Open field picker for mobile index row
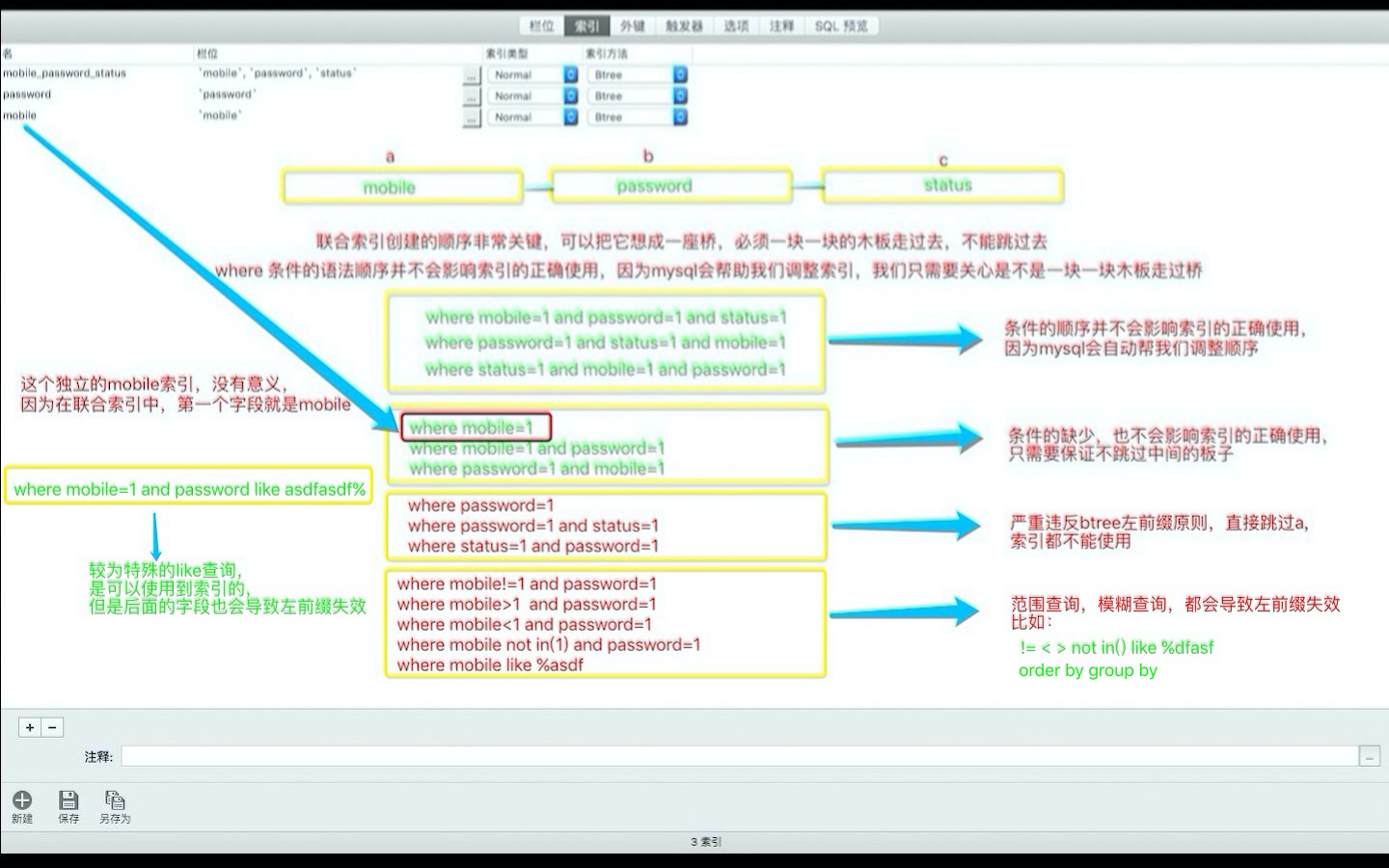 (471, 118)
